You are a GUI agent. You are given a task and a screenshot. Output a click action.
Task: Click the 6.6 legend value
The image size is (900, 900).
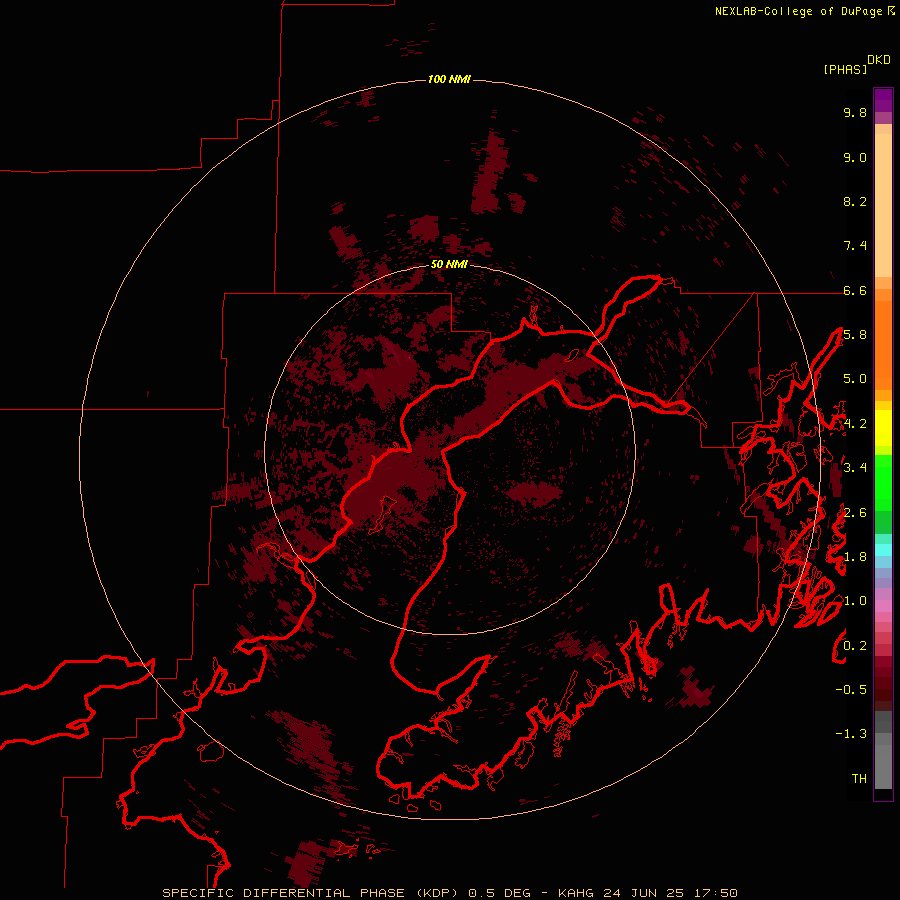click(x=855, y=290)
